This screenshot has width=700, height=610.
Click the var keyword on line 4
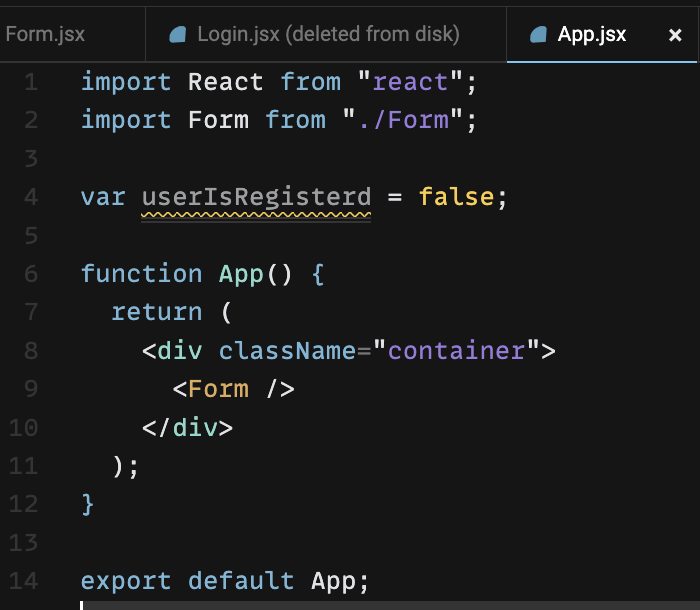pos(103,197)
